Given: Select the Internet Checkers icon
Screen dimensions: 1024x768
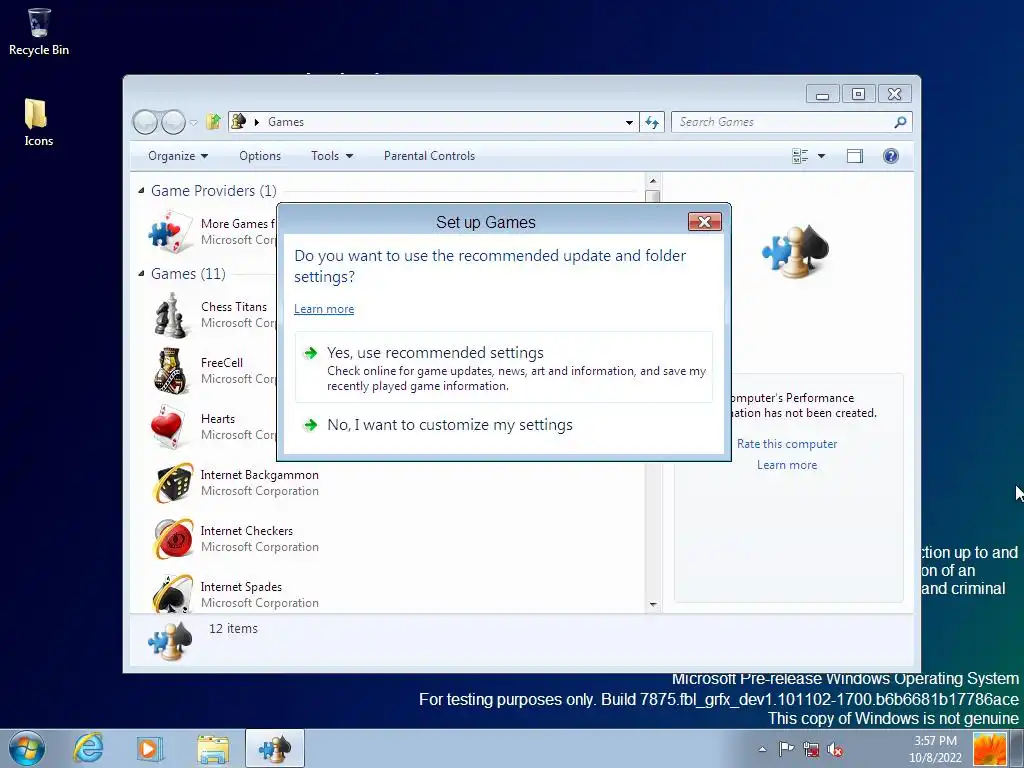Looking at the screenshot, I should (173, 539).
